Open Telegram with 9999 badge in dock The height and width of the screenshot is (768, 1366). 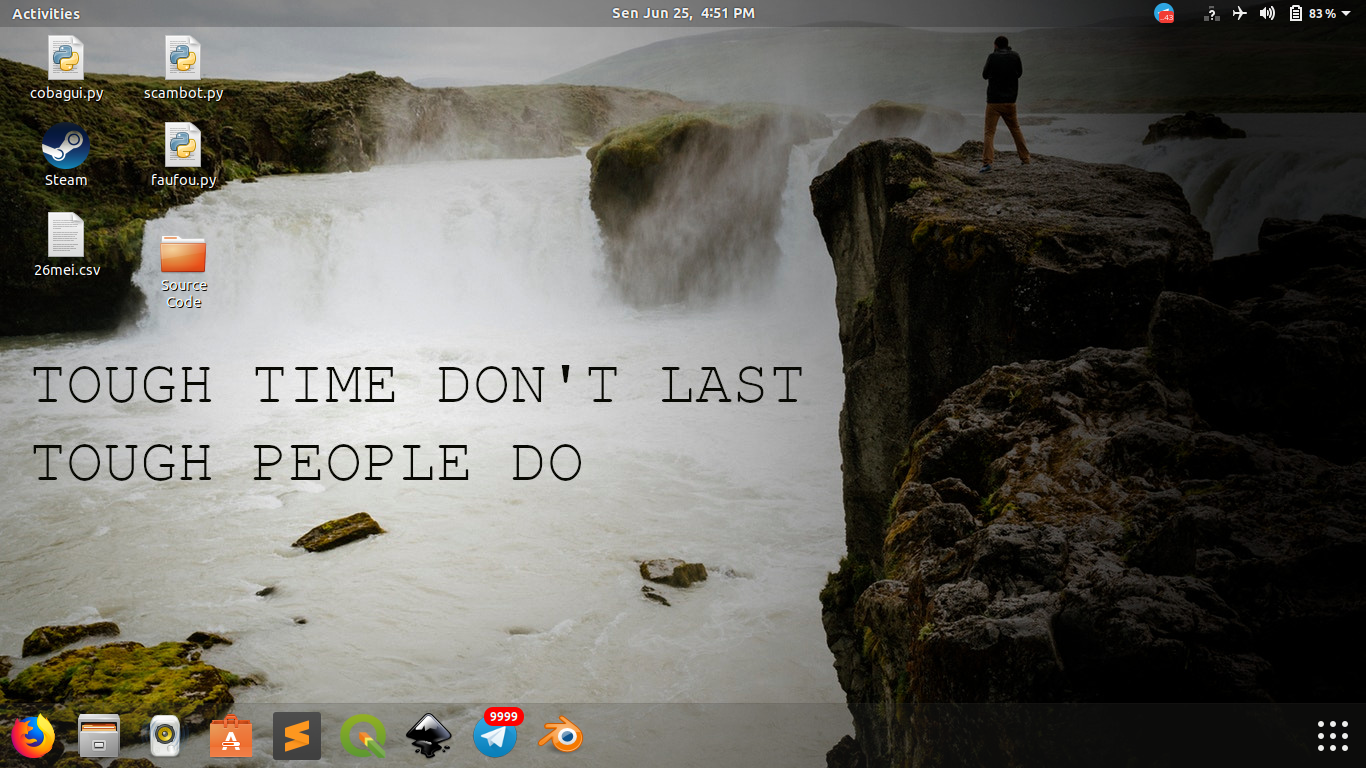(x=495, y=735)
